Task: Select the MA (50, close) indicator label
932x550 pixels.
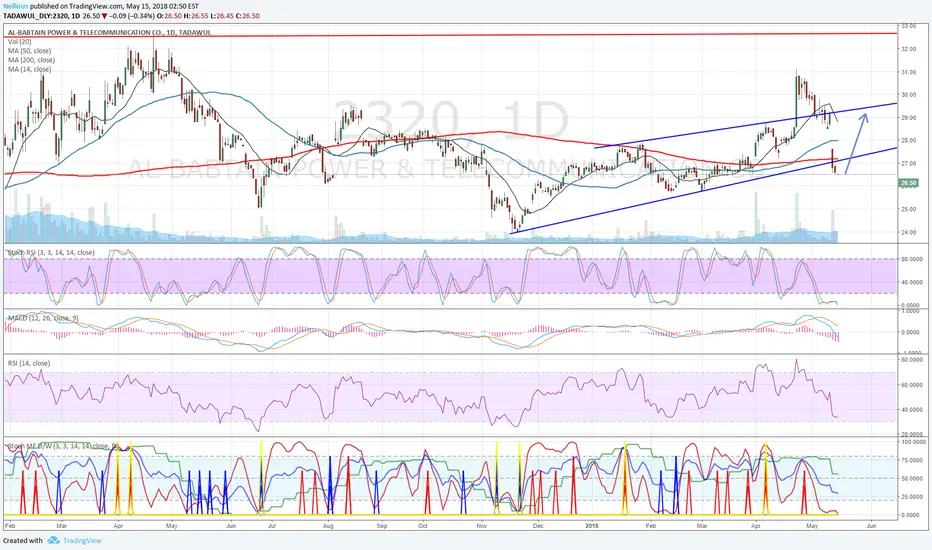Action: [29, 51]
